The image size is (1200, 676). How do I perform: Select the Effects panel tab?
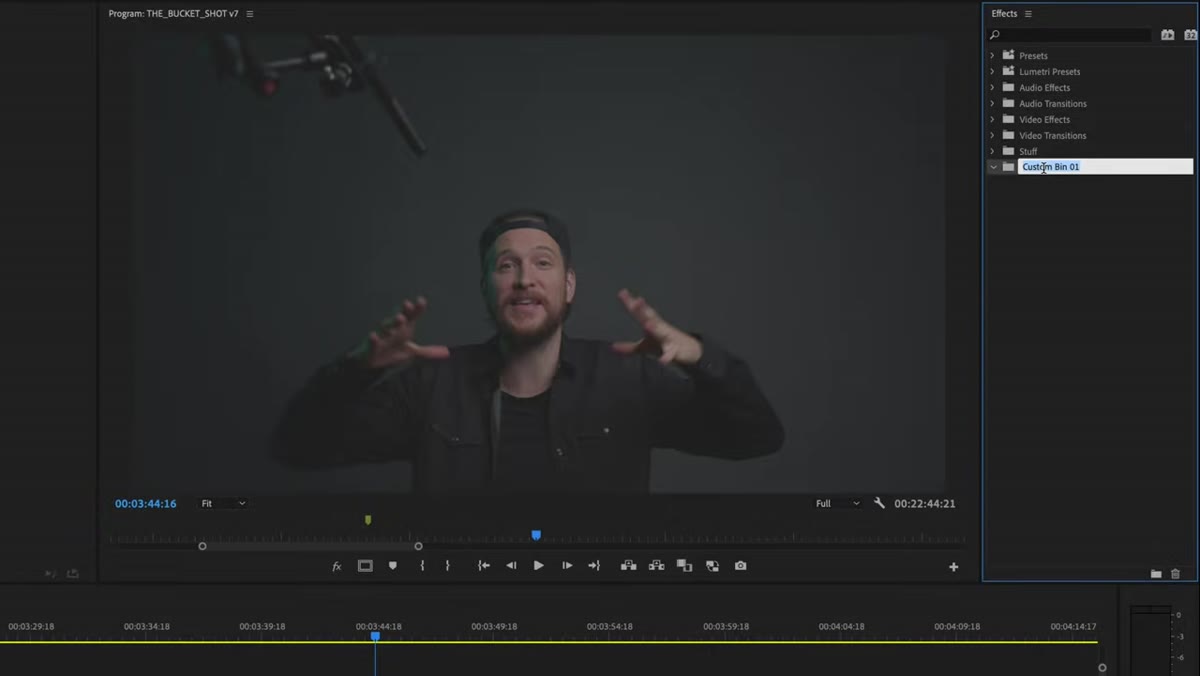[1004, 14]
